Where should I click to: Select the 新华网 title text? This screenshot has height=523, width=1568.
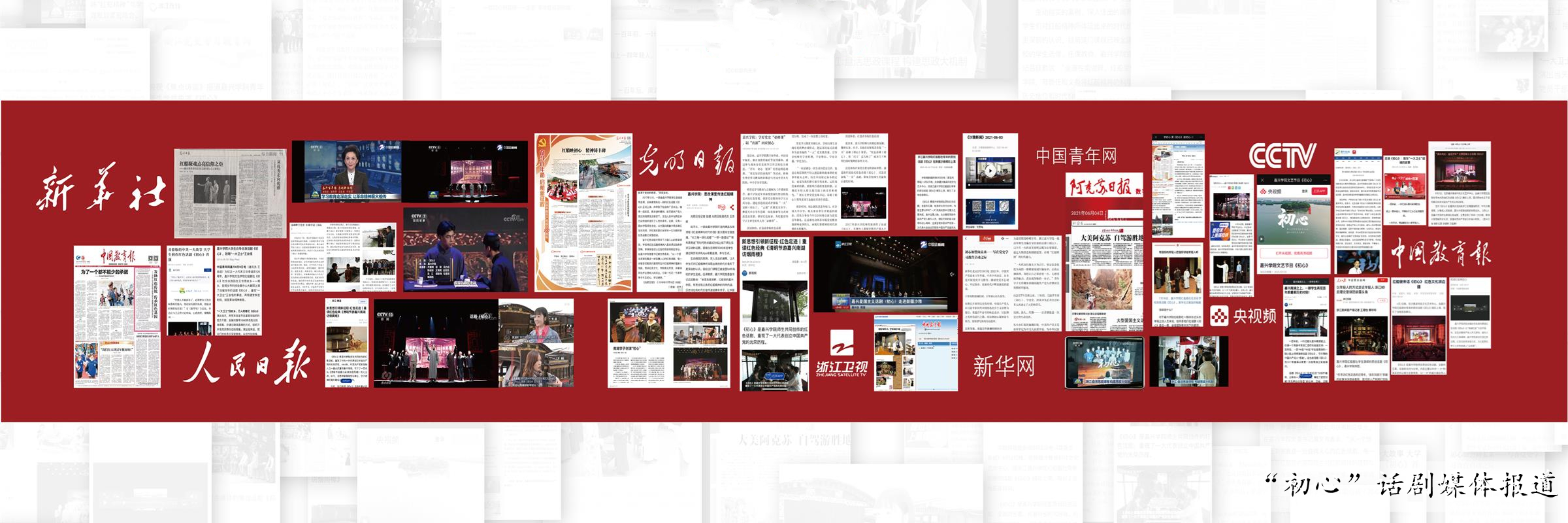(1004, 366)
